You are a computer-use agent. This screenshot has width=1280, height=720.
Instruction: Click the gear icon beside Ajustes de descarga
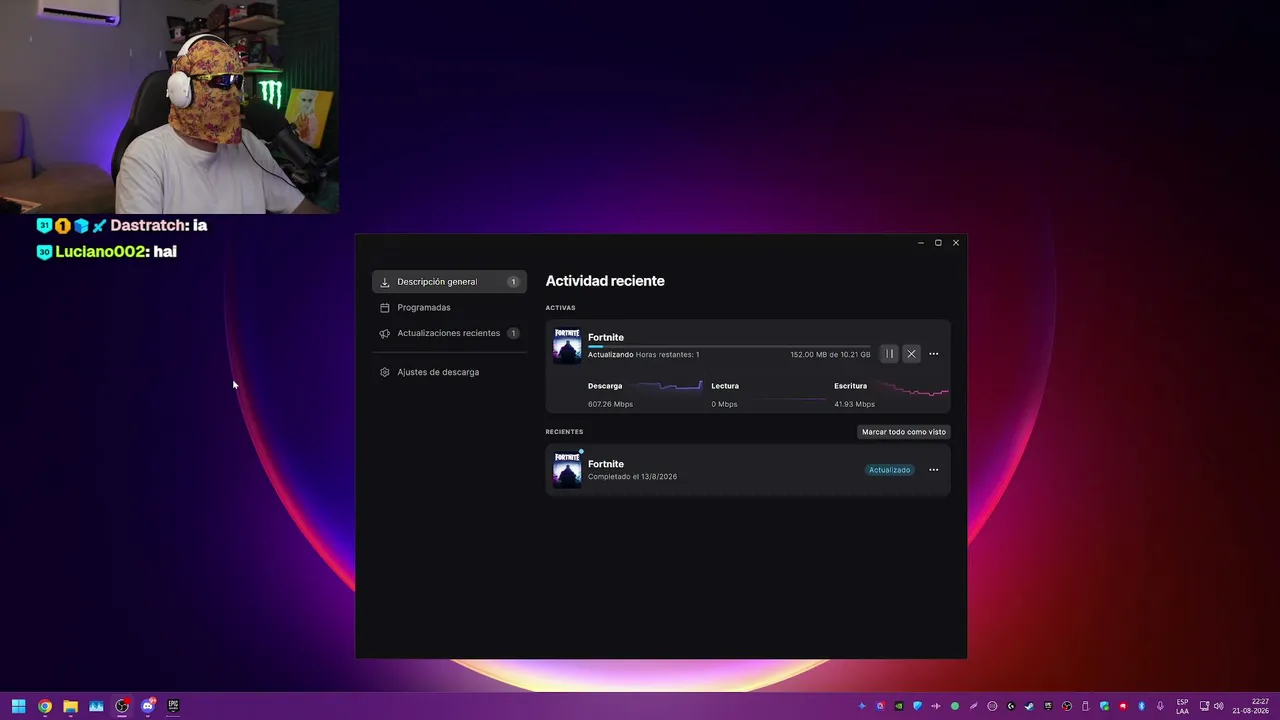[385, 372]
